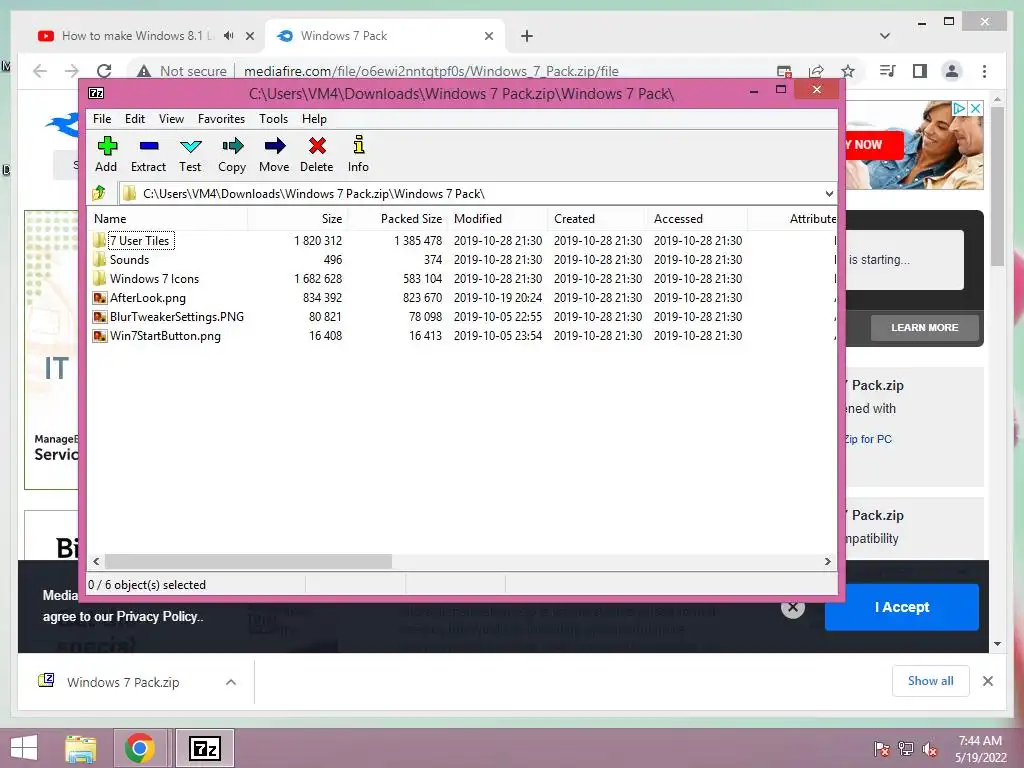Click the Chrome share page icon
The width and height of the screenshot is (1024, 768).
[x=816, y=71]
